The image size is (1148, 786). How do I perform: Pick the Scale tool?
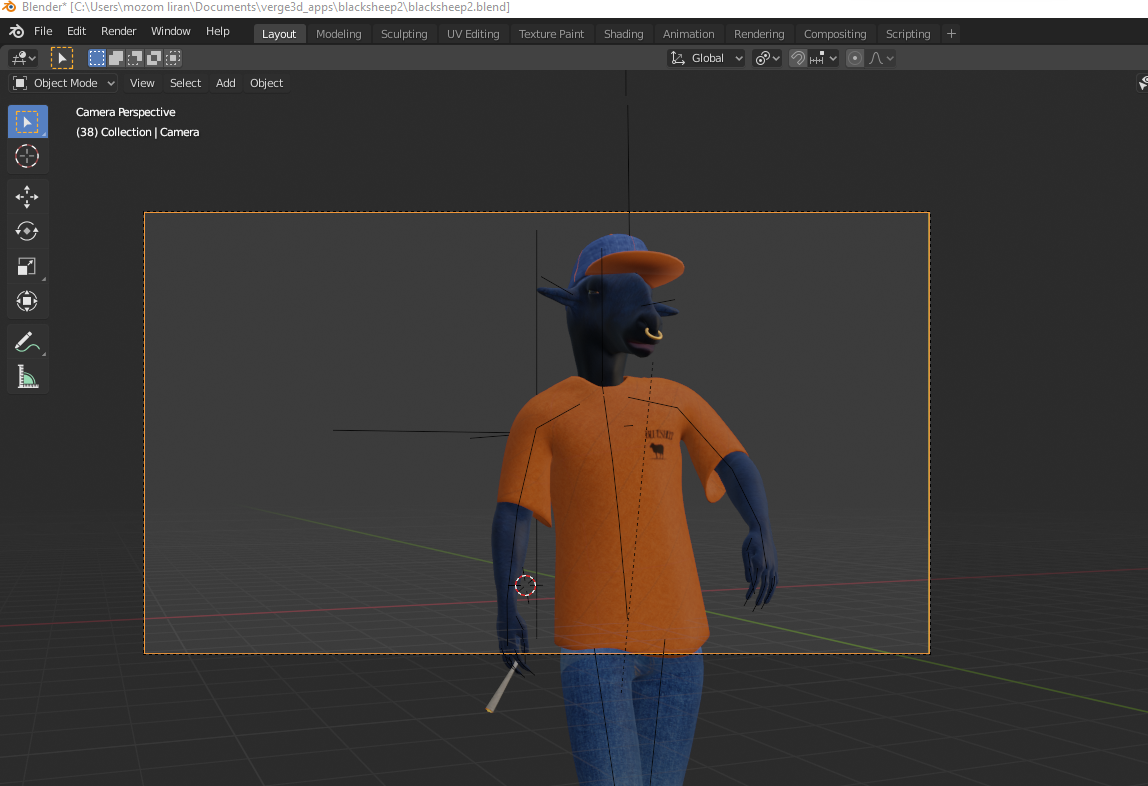tap(27, 266)
